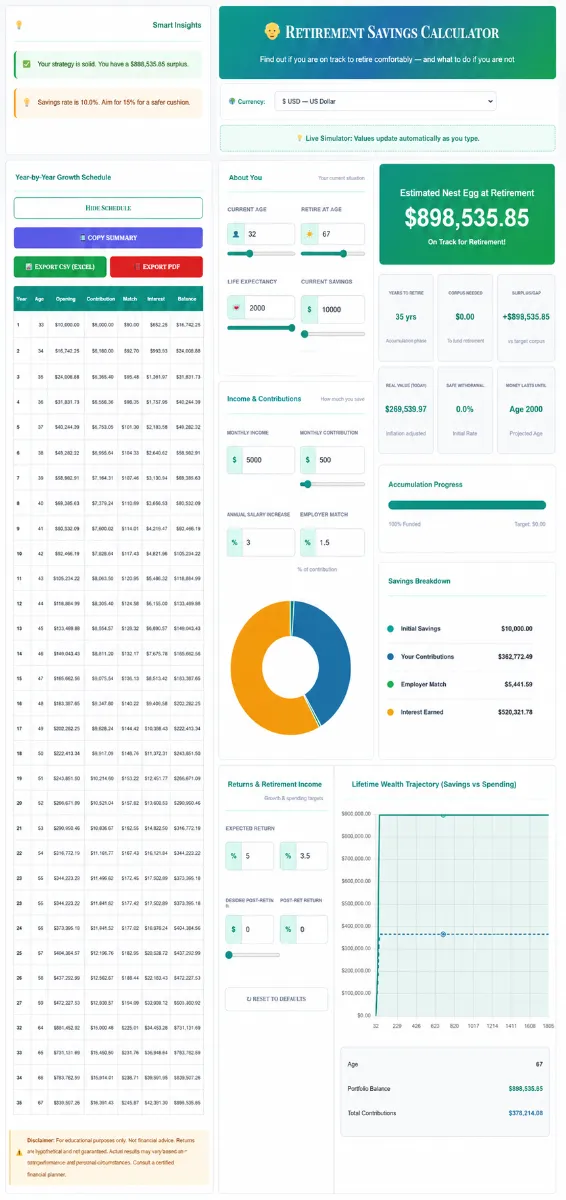The image size is (566, 1200).
Task: Click the heart icon in Life Expectancy field
Action: (x=236, y=308)
